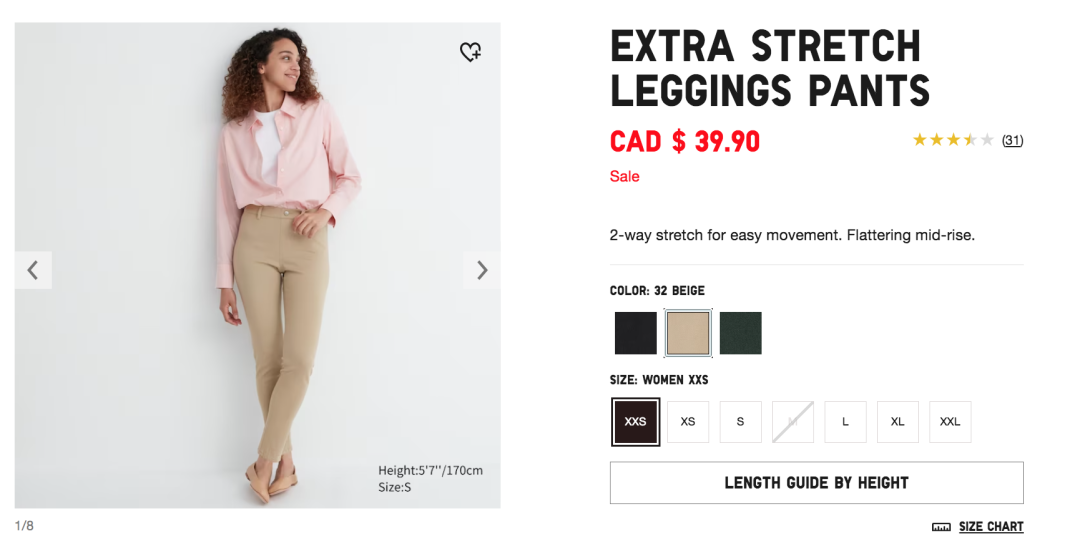The width and height of the screenshot is (1080, 549).
Task: Show next product image
Action: [482, 270]
